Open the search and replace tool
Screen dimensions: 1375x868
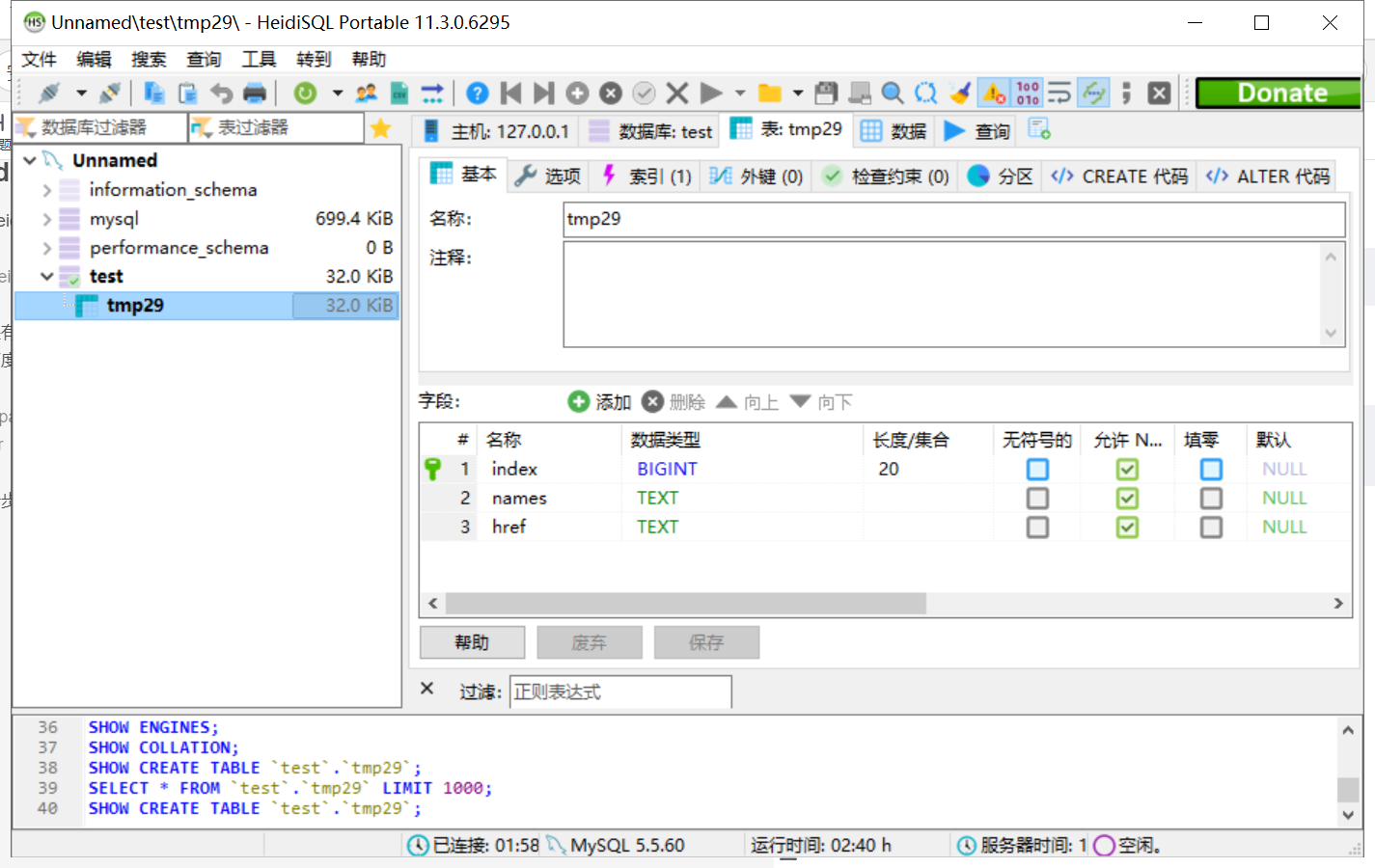926,92
